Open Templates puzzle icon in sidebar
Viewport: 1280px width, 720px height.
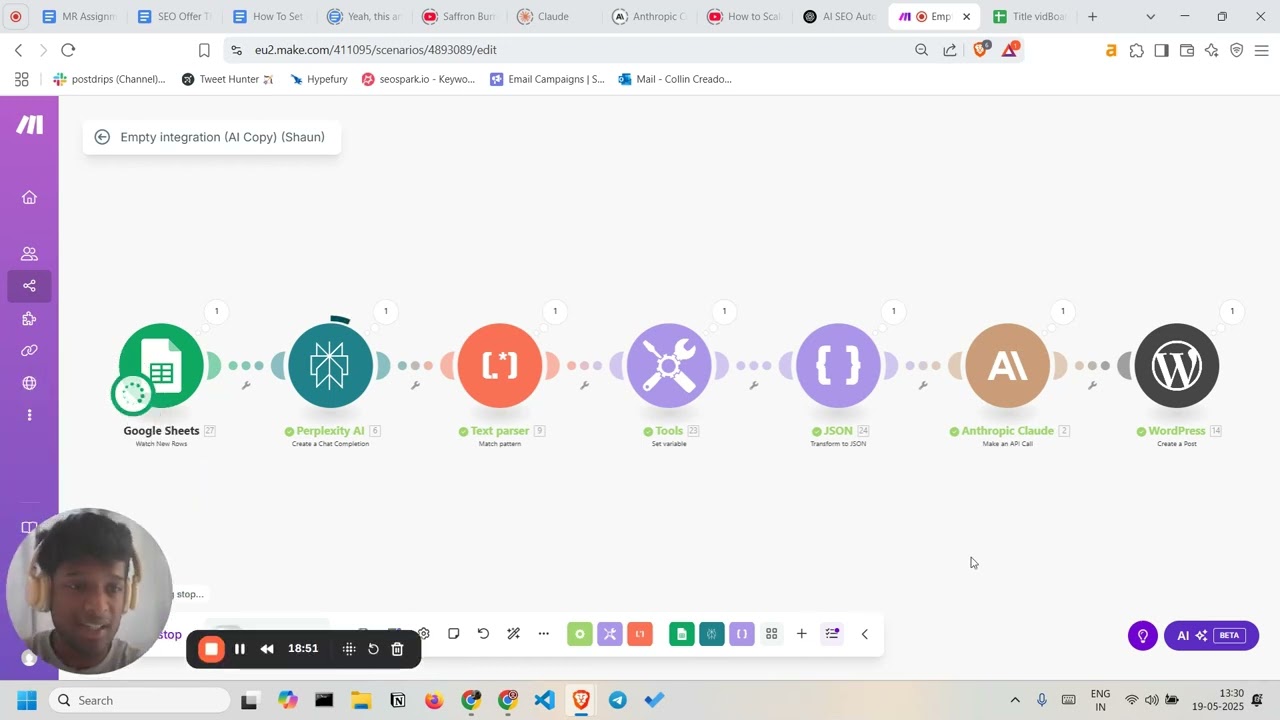[x=29, y=319]
